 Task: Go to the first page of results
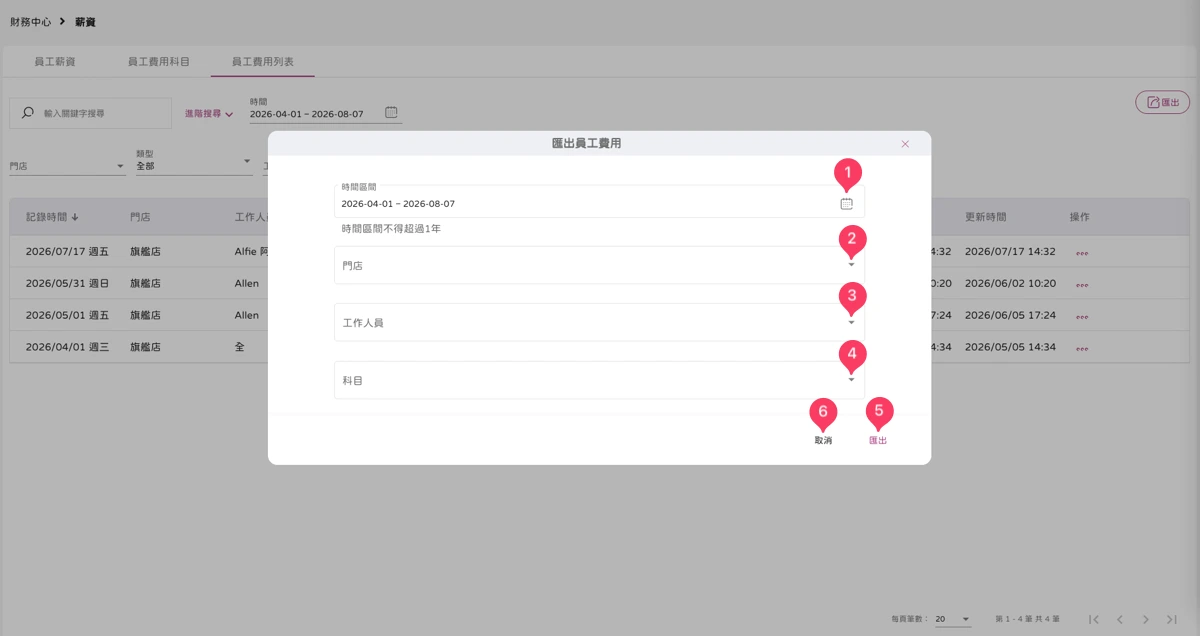click(x=1095, y=620)
